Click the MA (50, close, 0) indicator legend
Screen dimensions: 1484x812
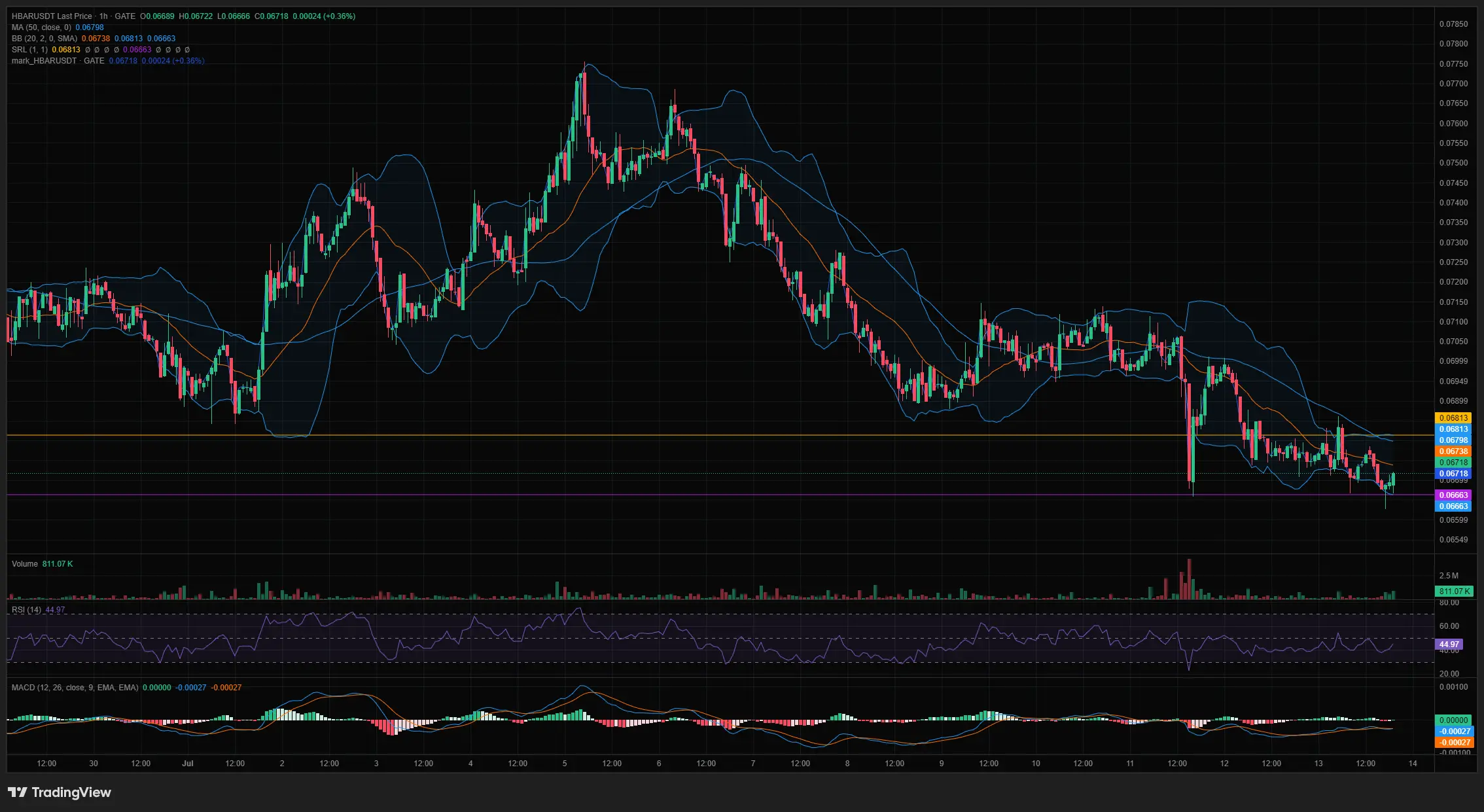point(42,27)
